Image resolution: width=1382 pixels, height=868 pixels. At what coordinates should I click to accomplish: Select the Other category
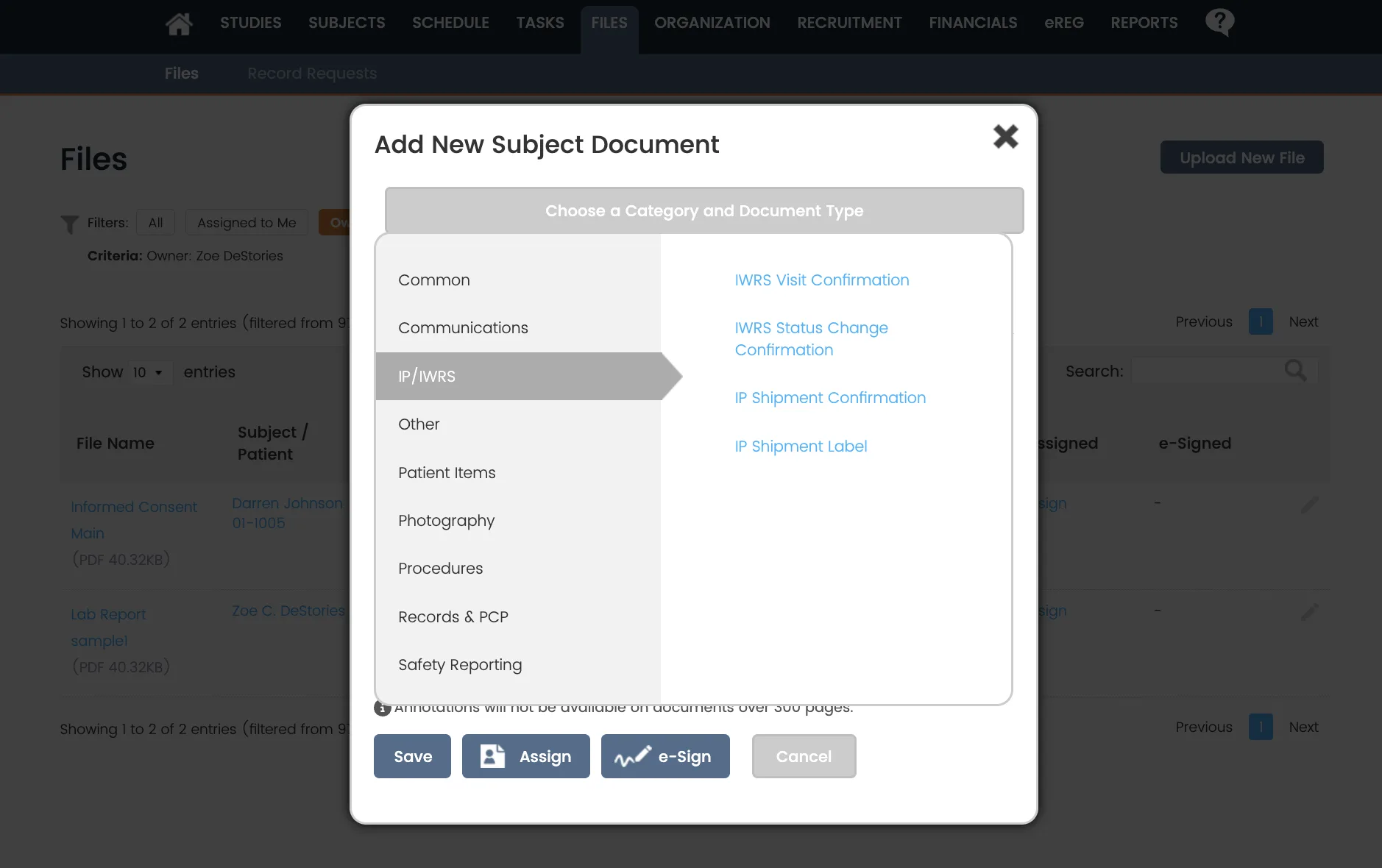pos(518,424)
